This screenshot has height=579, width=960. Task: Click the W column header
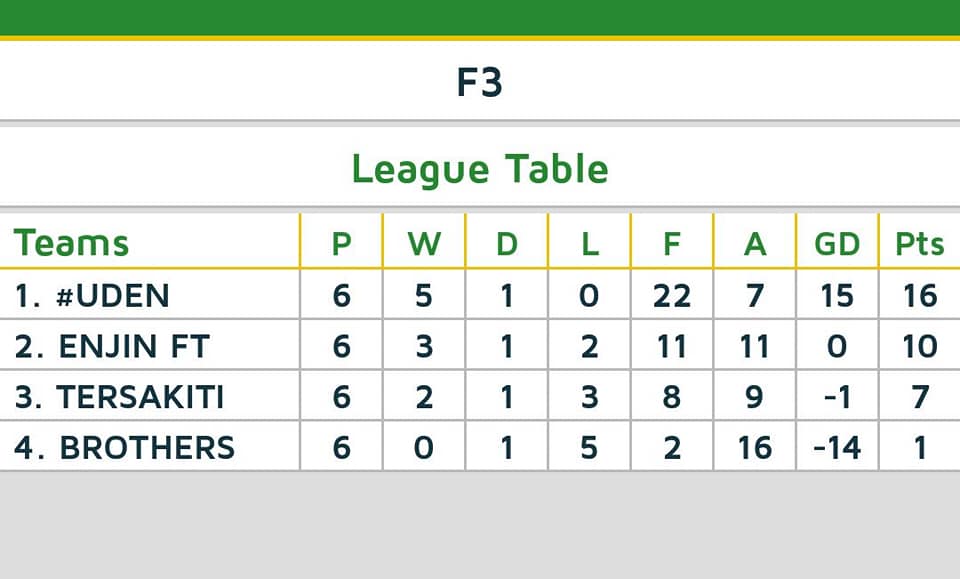click(x=424, y=244)
